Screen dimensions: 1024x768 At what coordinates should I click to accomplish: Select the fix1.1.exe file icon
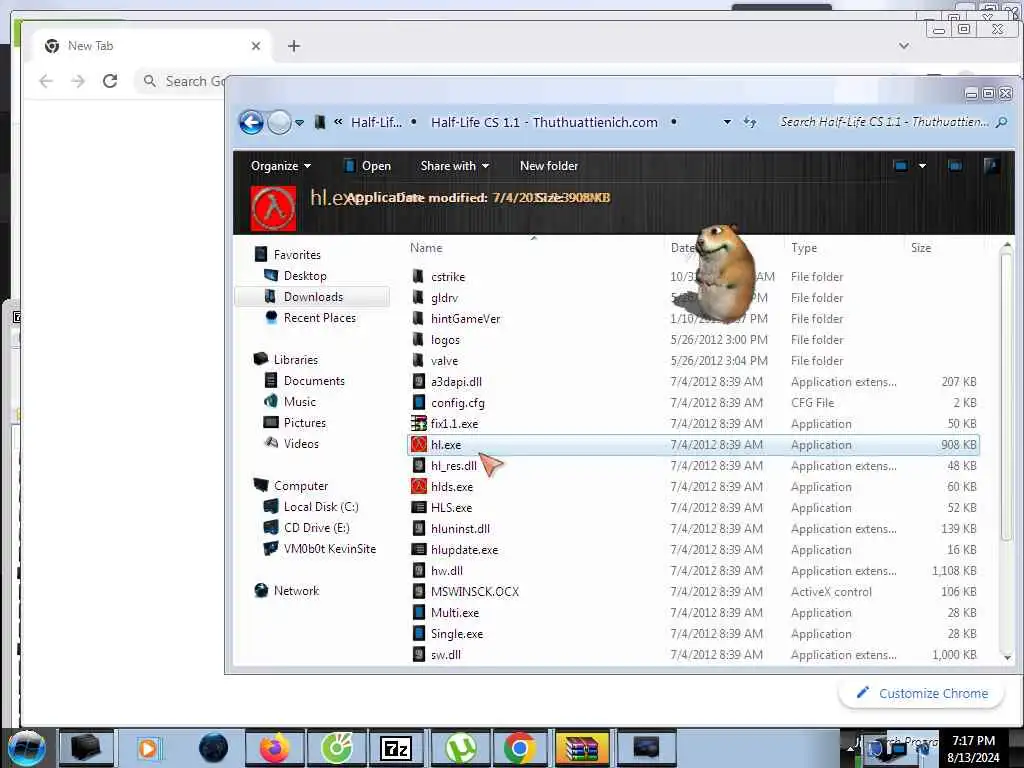point(419,423)
